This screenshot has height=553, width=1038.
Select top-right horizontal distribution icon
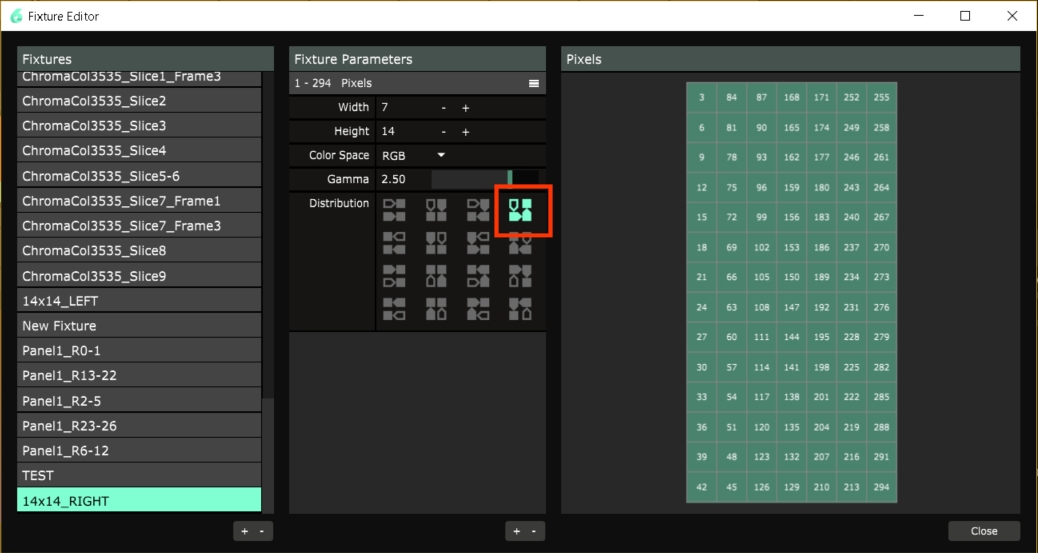(394, 243)
